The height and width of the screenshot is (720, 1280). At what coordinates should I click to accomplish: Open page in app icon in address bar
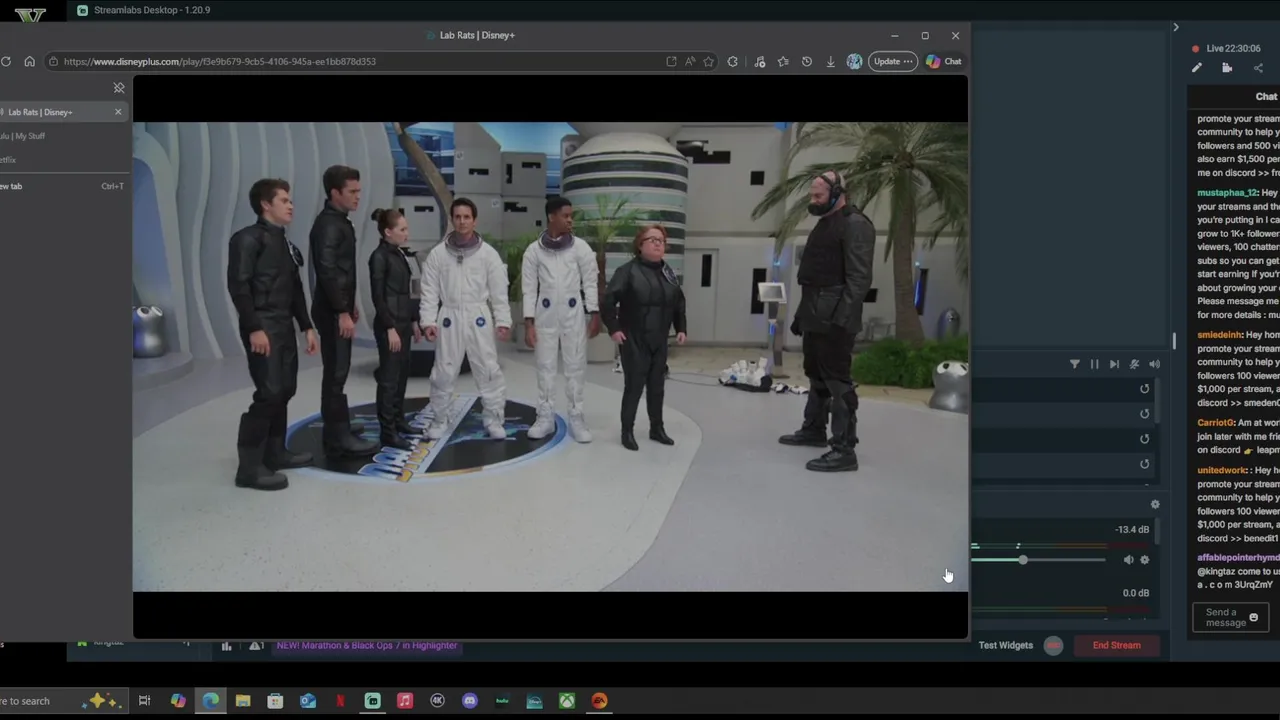pos(671,62)
